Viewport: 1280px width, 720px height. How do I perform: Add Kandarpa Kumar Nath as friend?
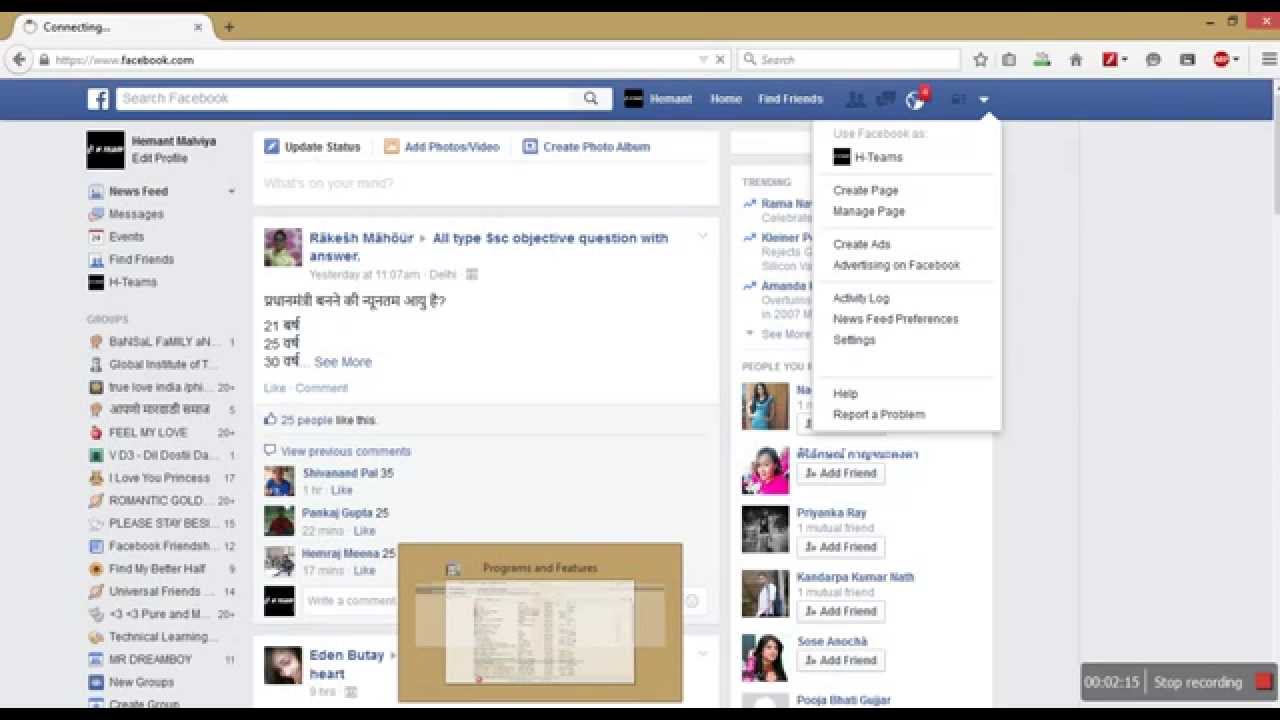pos(840,611)
